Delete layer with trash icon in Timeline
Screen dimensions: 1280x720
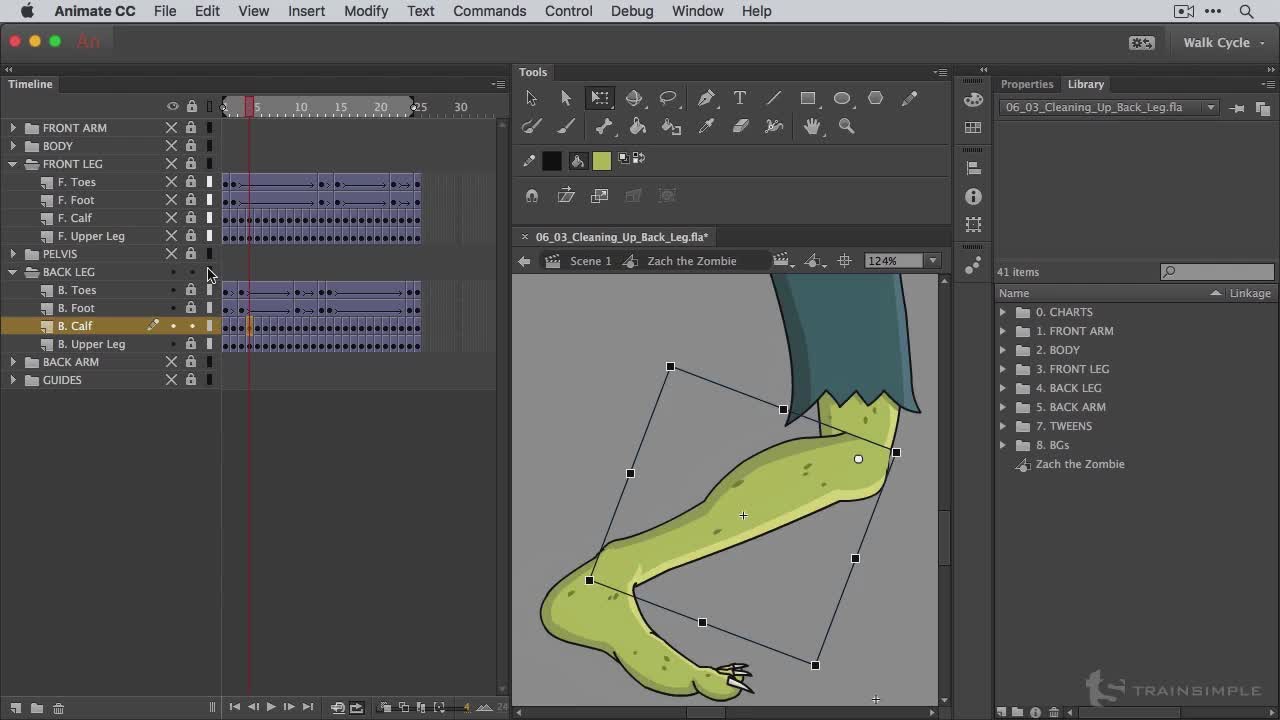click(58, 708)
